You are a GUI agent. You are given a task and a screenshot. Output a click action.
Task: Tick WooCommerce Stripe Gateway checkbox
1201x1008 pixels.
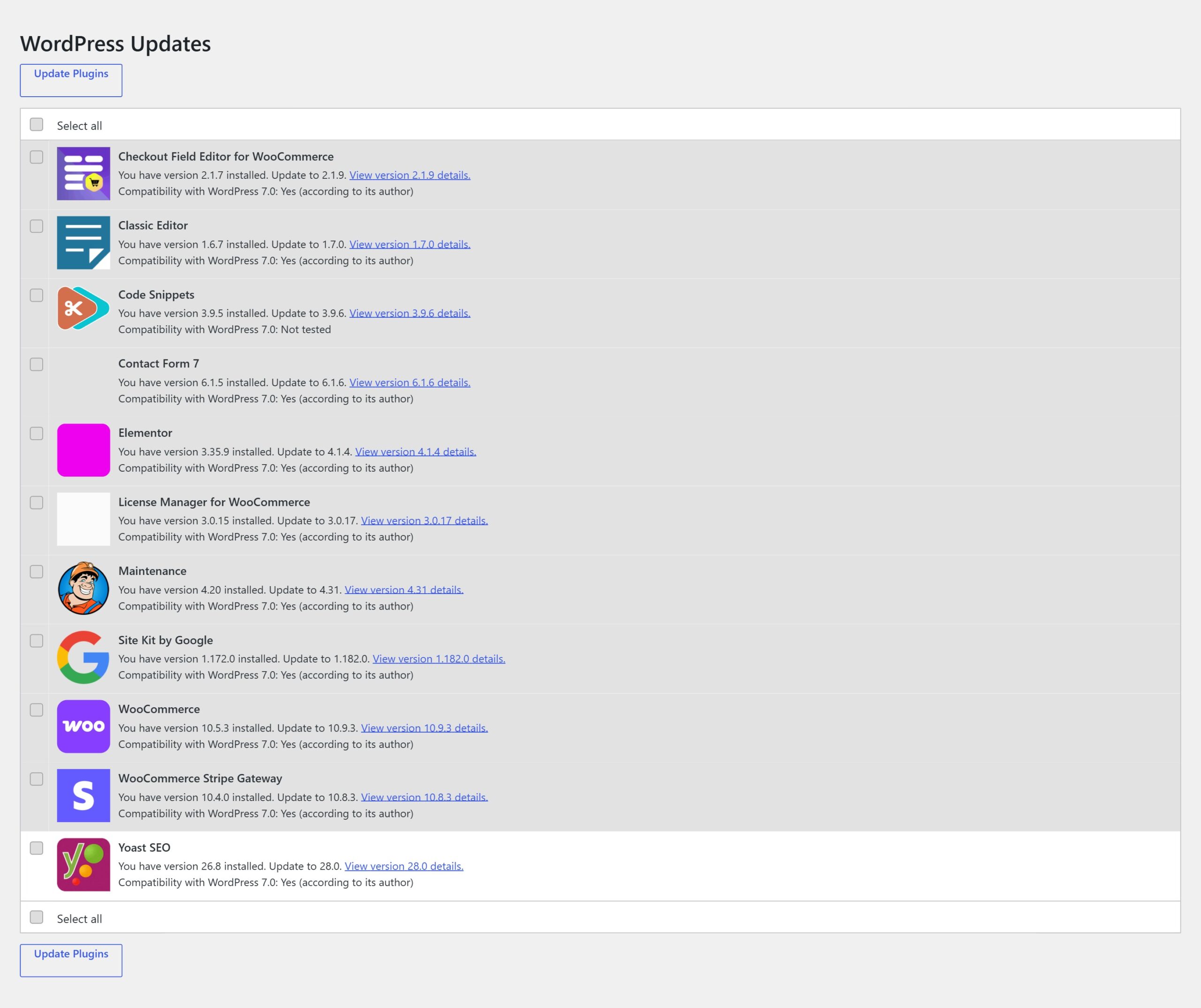(37, 779)
